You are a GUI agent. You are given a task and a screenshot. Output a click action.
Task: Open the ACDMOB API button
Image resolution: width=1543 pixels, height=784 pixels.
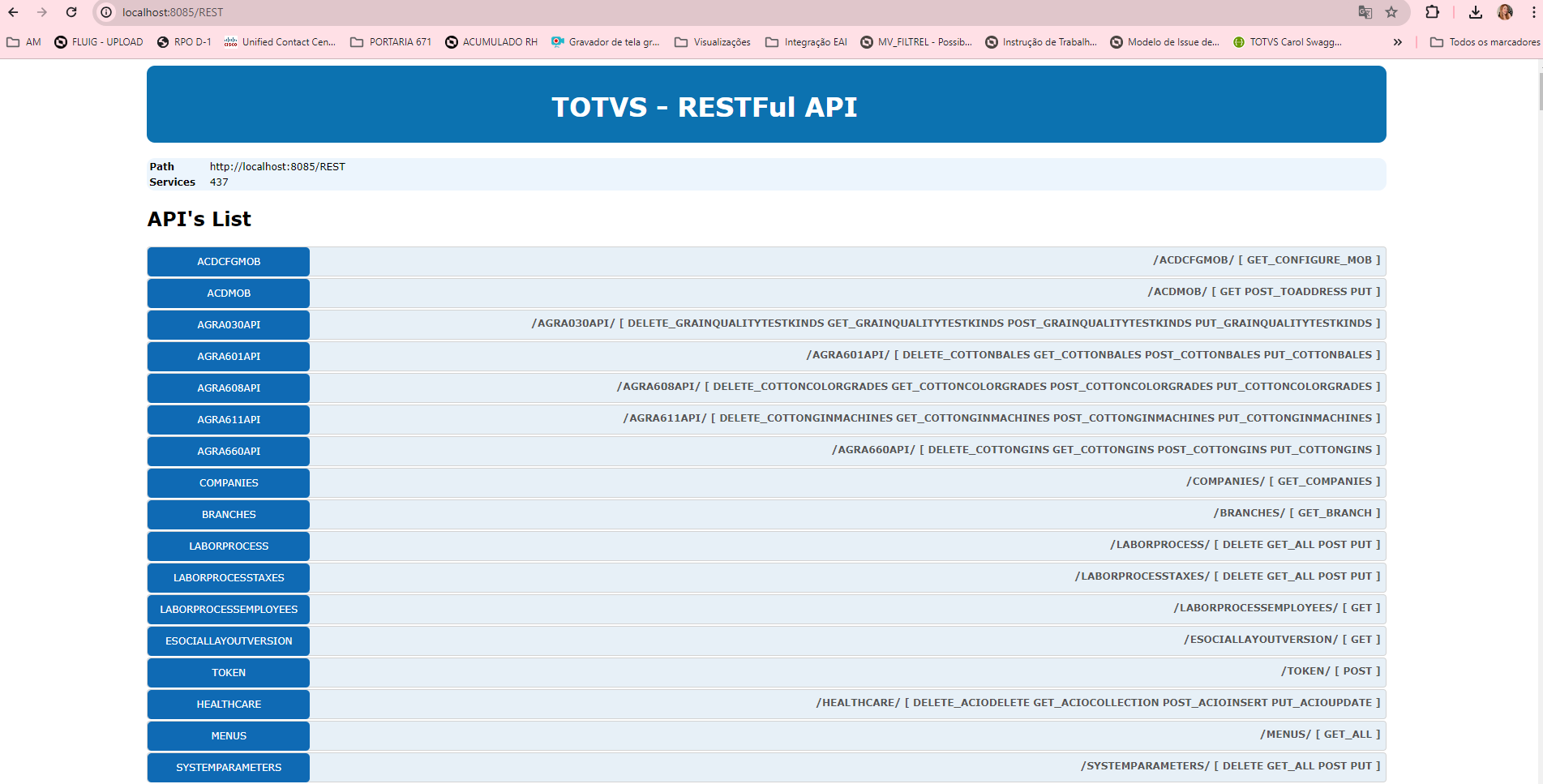pyautogui.click(x=229, y=293)
